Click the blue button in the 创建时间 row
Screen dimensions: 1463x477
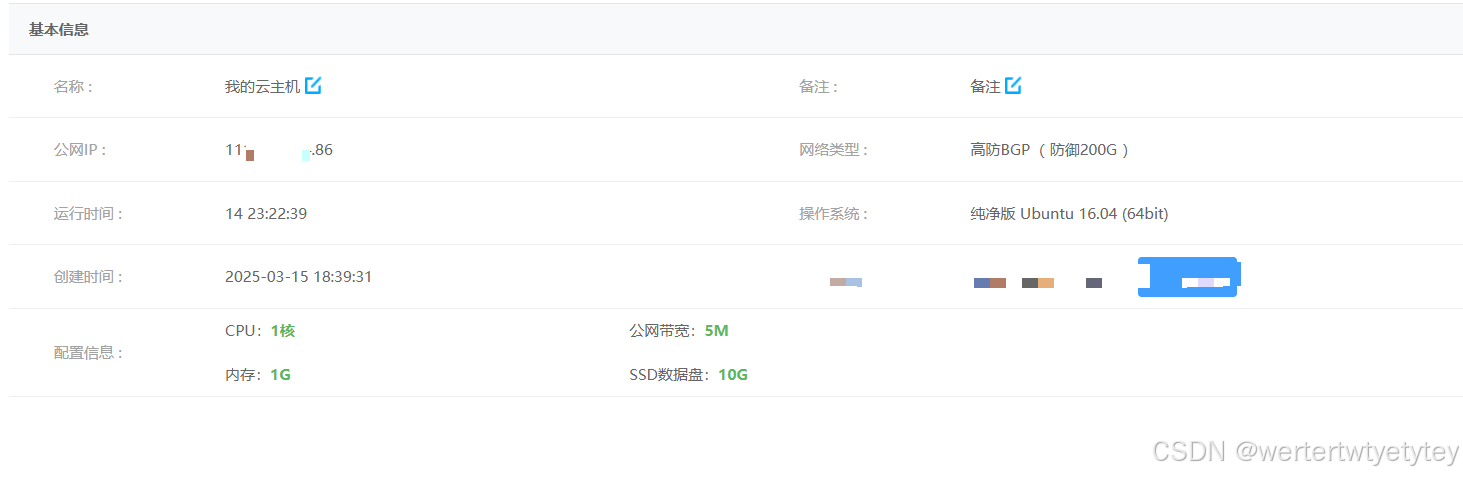coord(1188,277)
